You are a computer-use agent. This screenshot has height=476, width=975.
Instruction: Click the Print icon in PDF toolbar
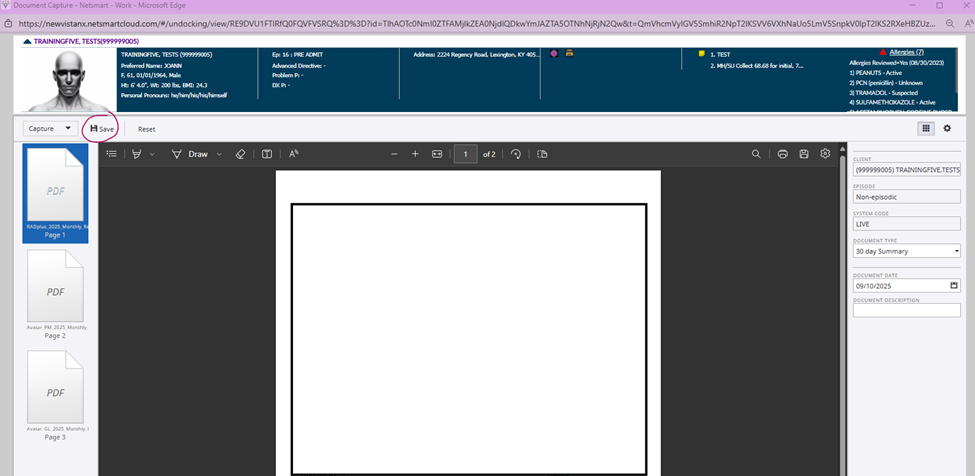point(783,154)
